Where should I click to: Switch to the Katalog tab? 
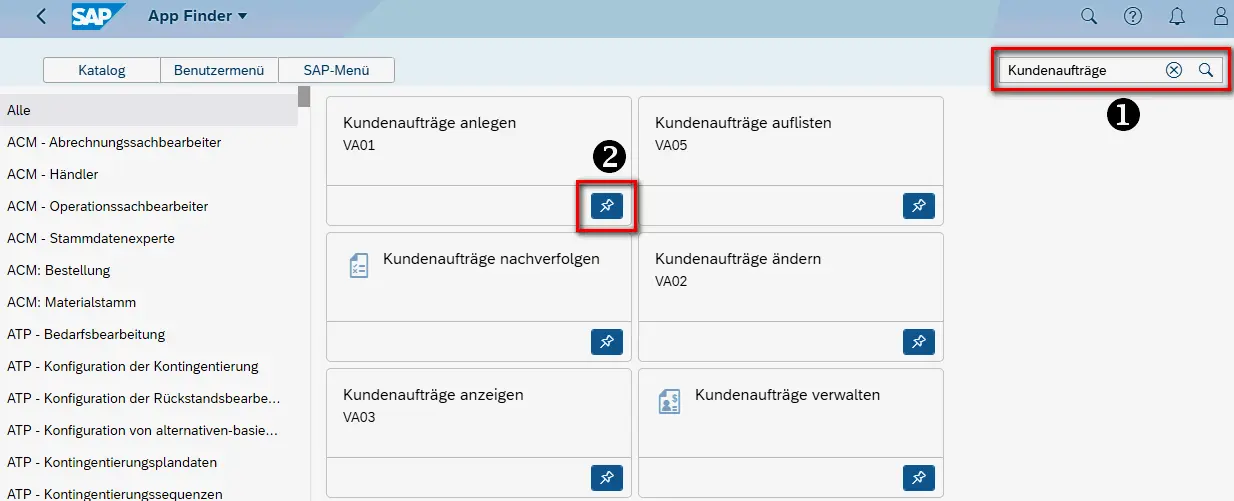[x=102, y=70]
